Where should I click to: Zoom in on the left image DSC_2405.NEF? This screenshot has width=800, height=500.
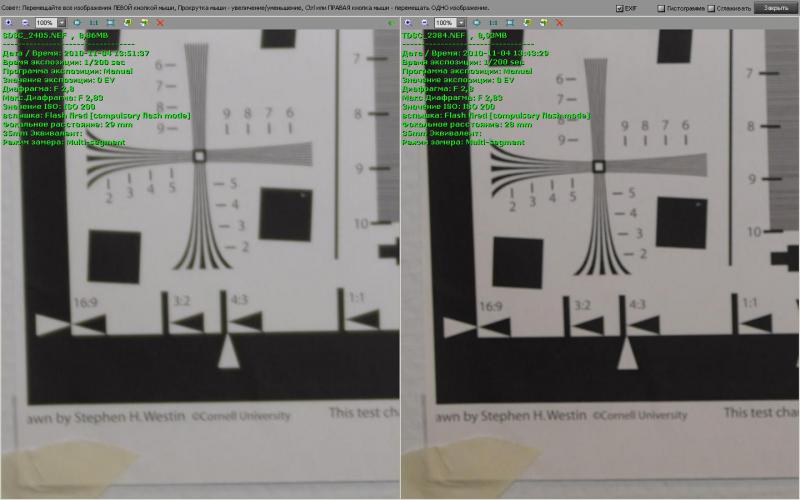[x=8, y=22]
